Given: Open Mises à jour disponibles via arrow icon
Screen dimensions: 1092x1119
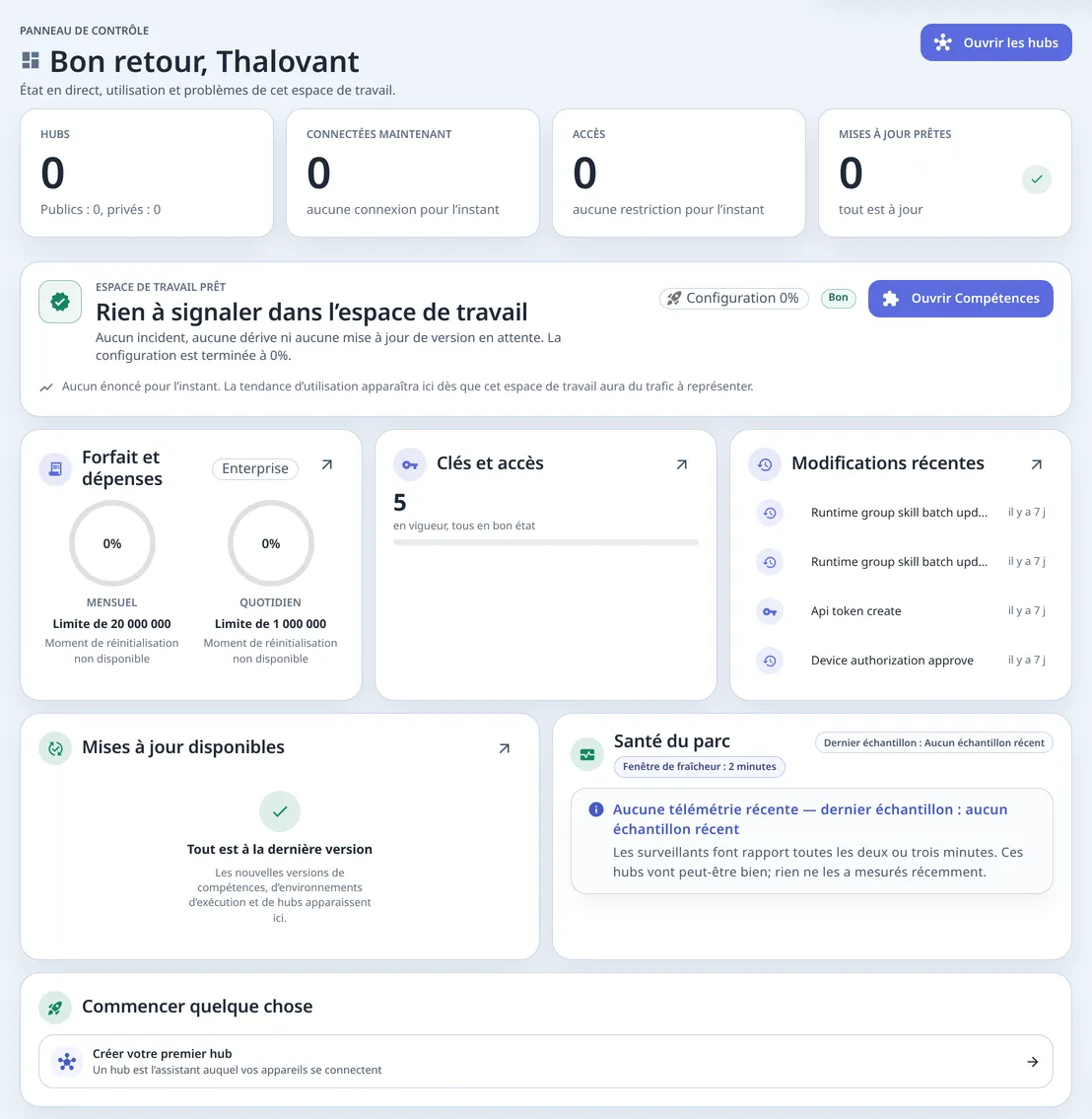Looking at the screenshot, I should [x=505, y=748].
